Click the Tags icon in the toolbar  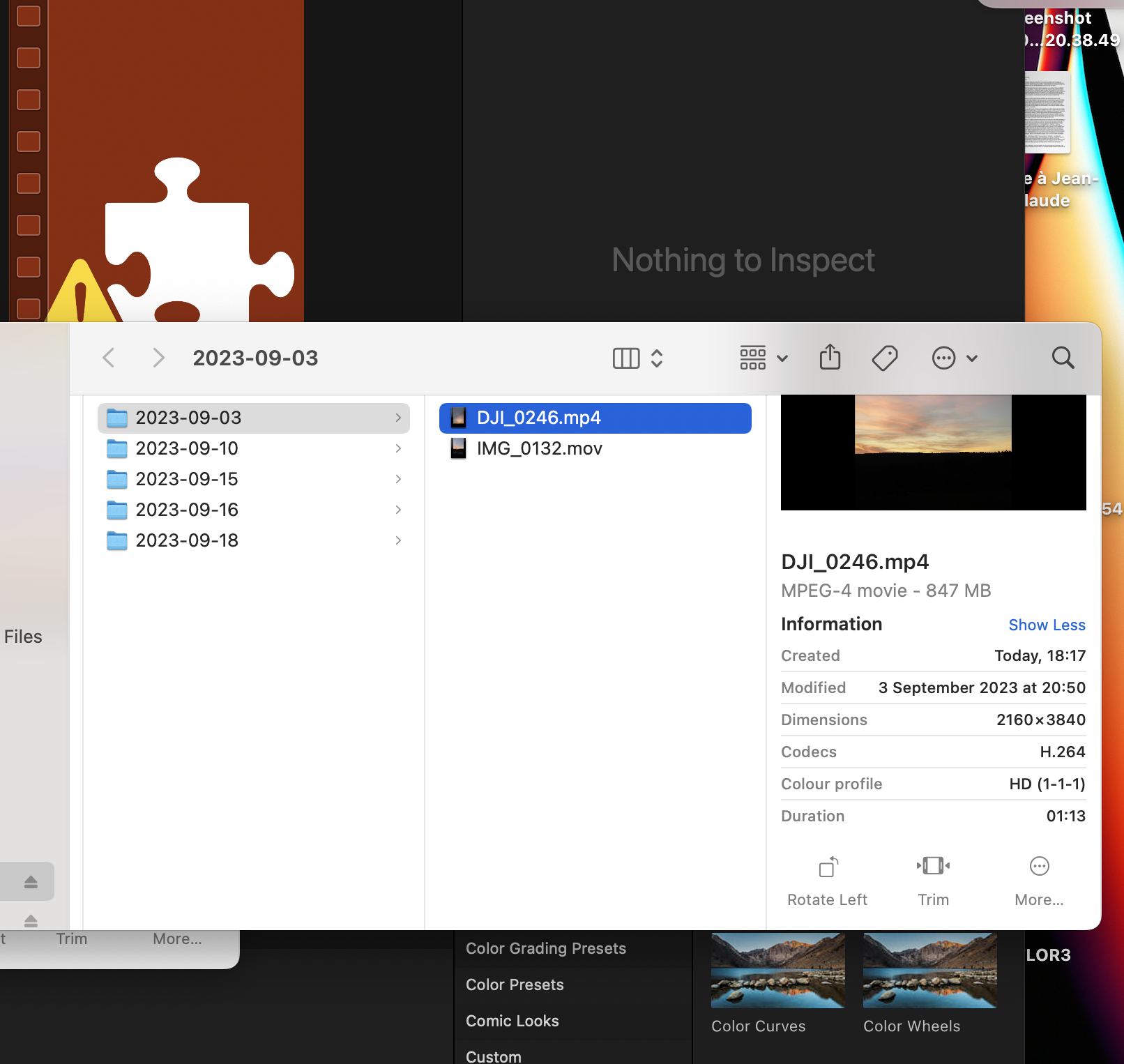884,358
